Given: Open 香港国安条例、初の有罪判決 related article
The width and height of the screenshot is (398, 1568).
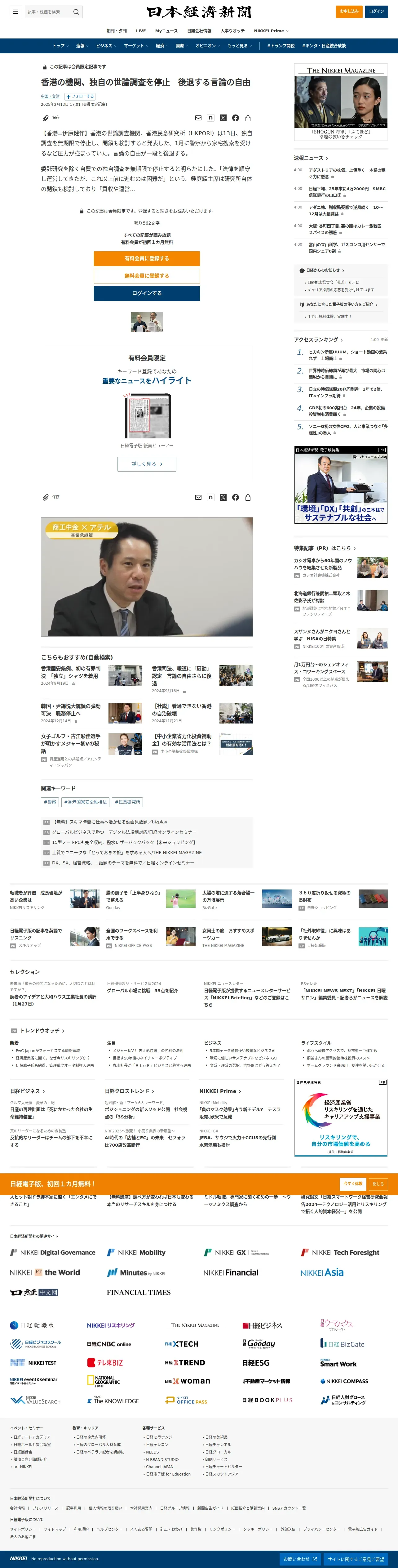Looking at the screenshot, I should tap(71, 672).
